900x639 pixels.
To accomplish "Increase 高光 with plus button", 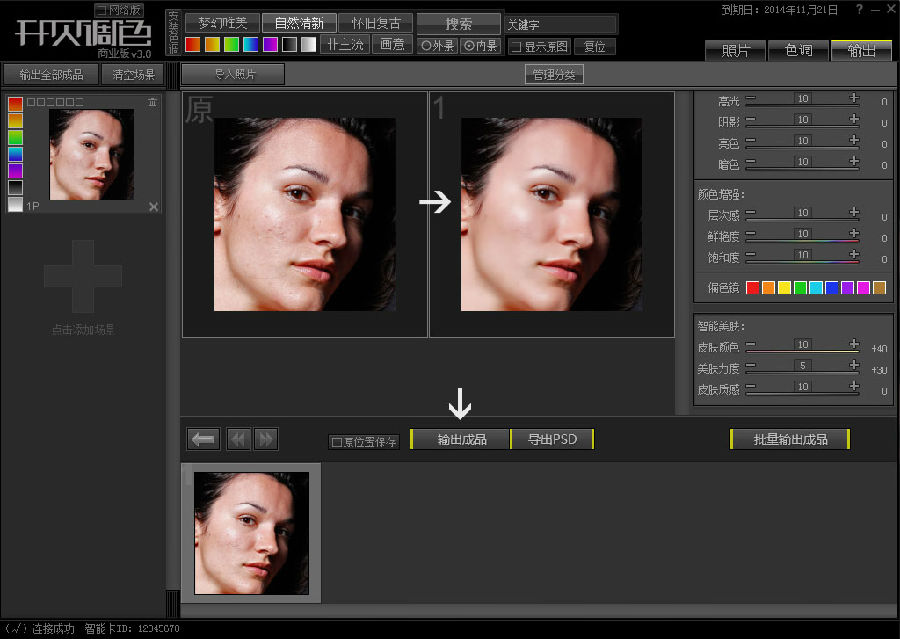I will click(854, 98).
